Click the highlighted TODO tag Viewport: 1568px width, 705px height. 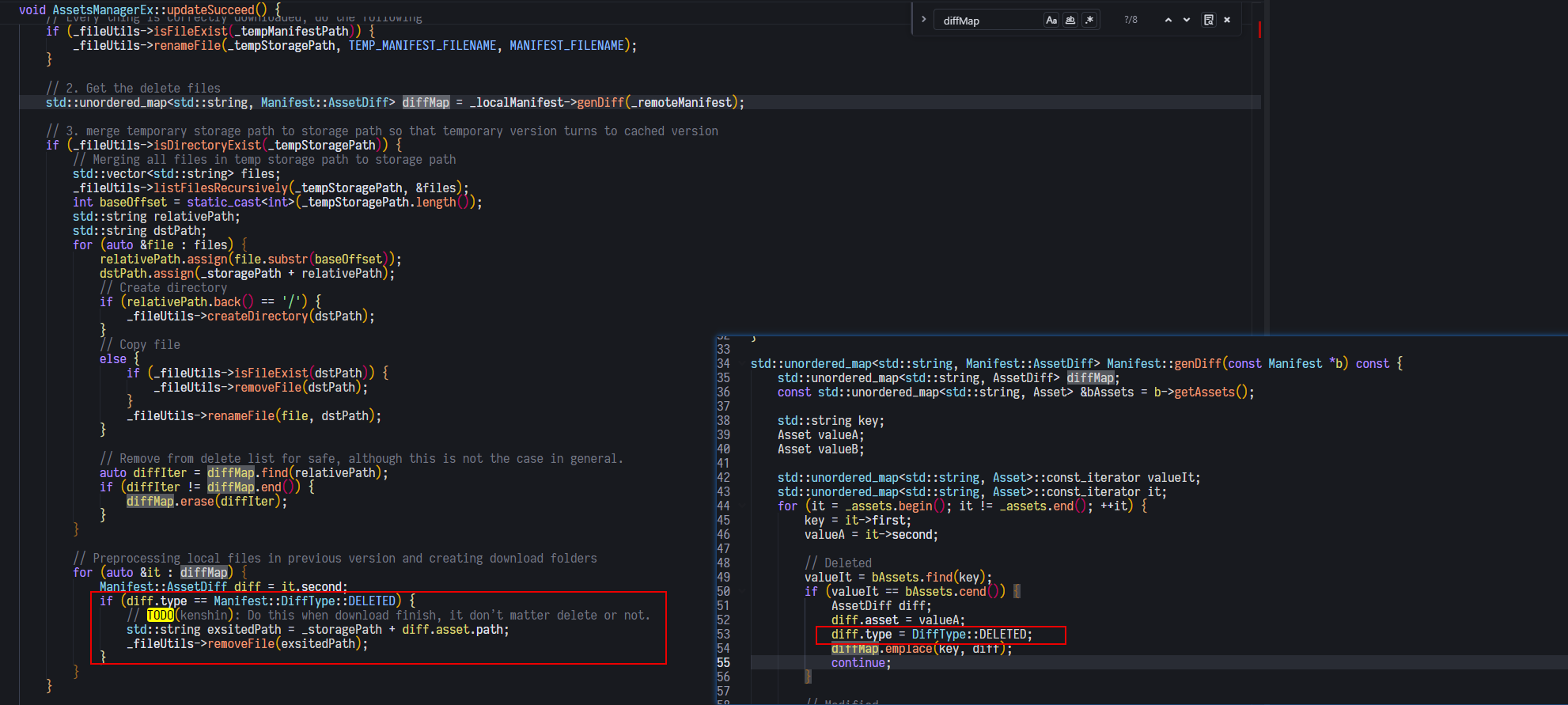click(x=160, y=616)
